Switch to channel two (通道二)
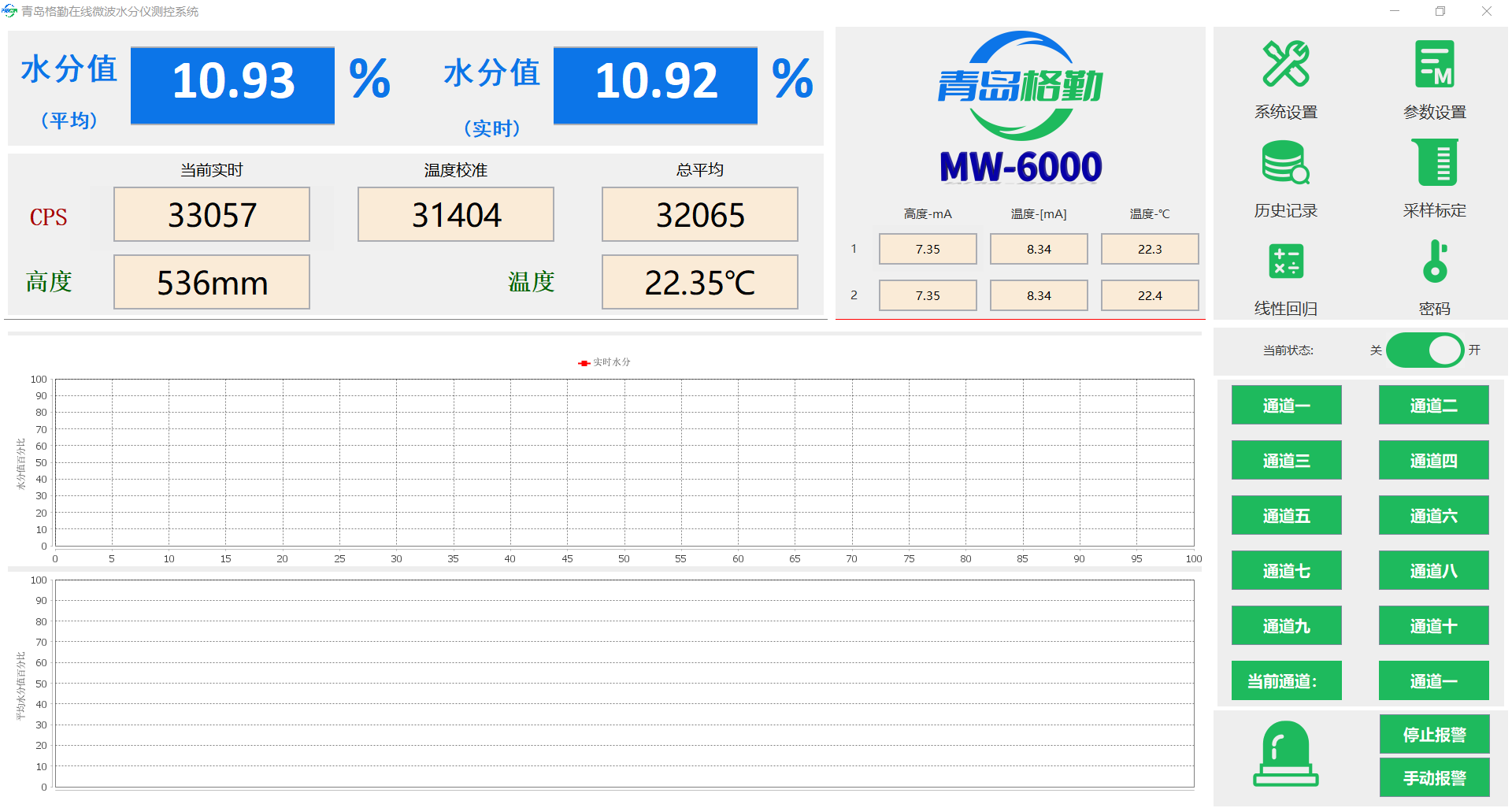 point(1433,406)
